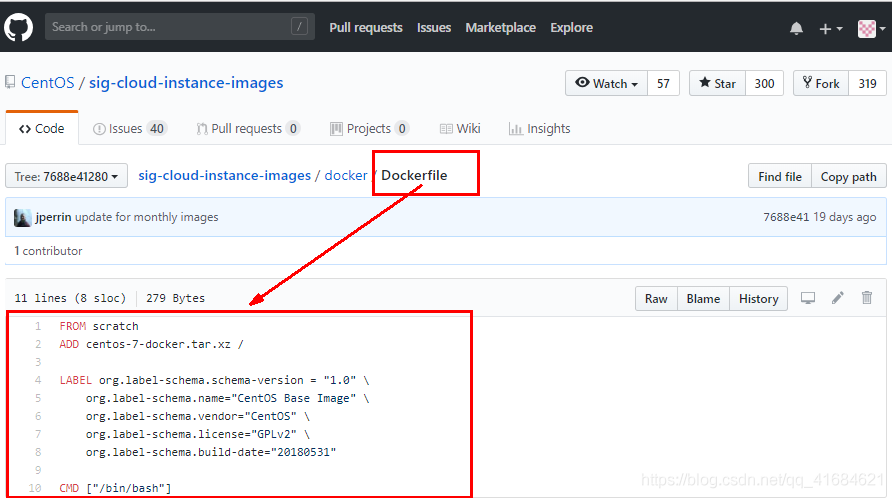Open the Blame view
892x498 pixels.
coord(703,299)
